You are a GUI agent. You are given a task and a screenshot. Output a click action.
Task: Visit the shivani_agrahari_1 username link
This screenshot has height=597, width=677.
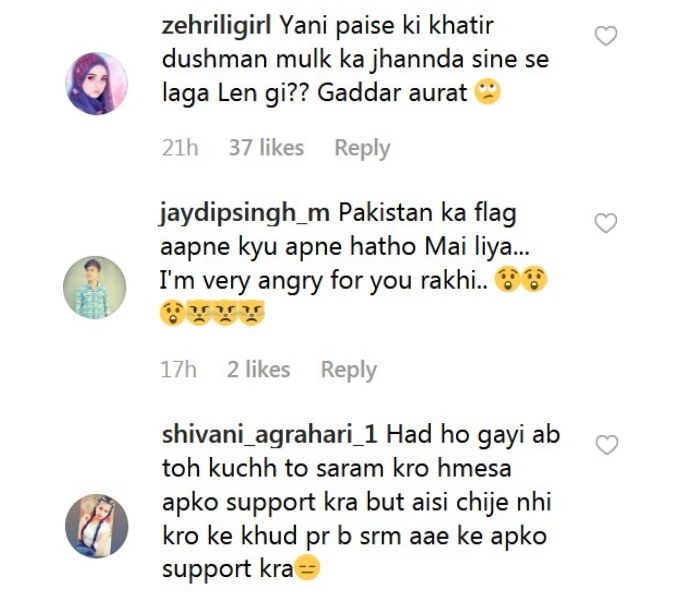[269, 435]
